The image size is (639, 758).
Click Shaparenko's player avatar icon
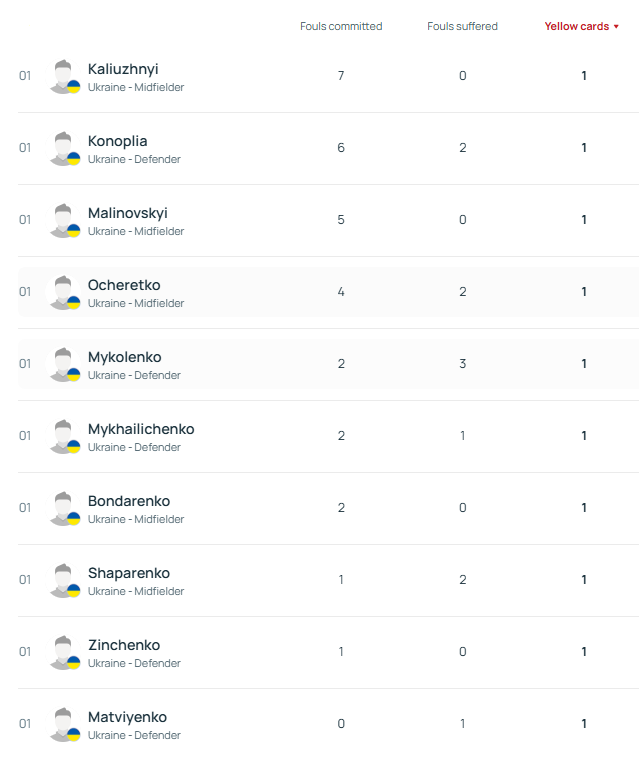point(64,580)
